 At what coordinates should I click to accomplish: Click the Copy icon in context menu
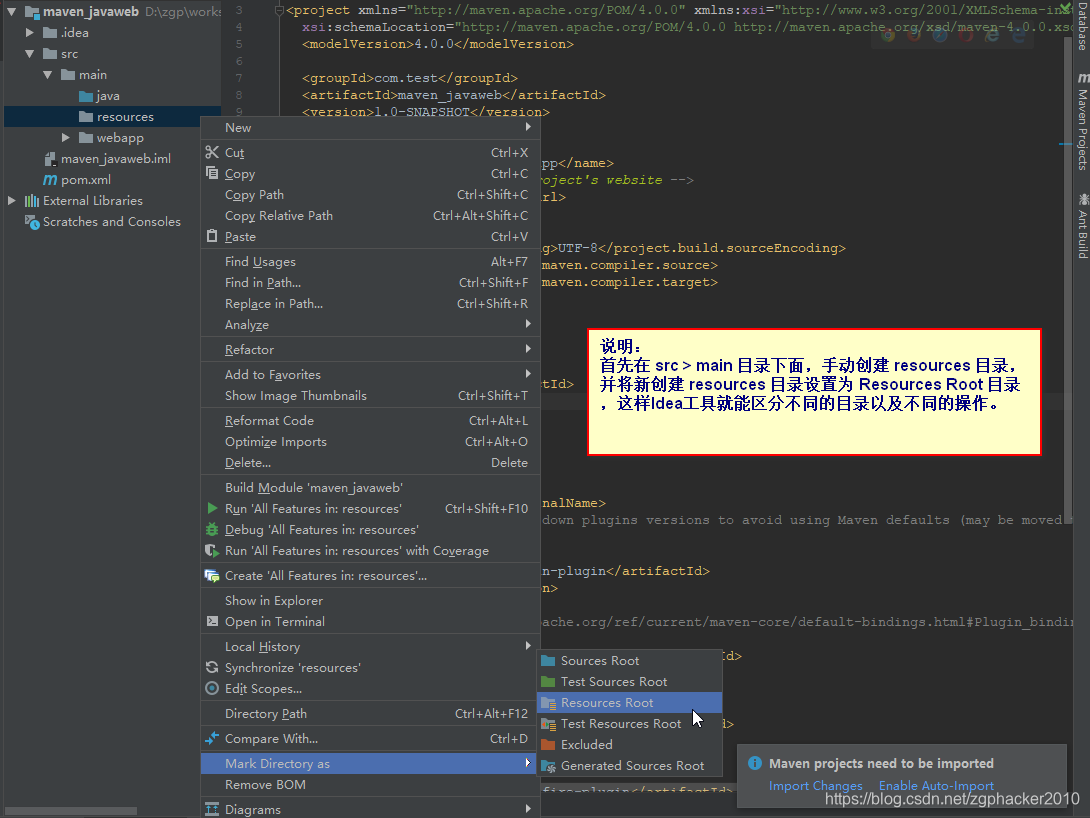click(212, 173)
